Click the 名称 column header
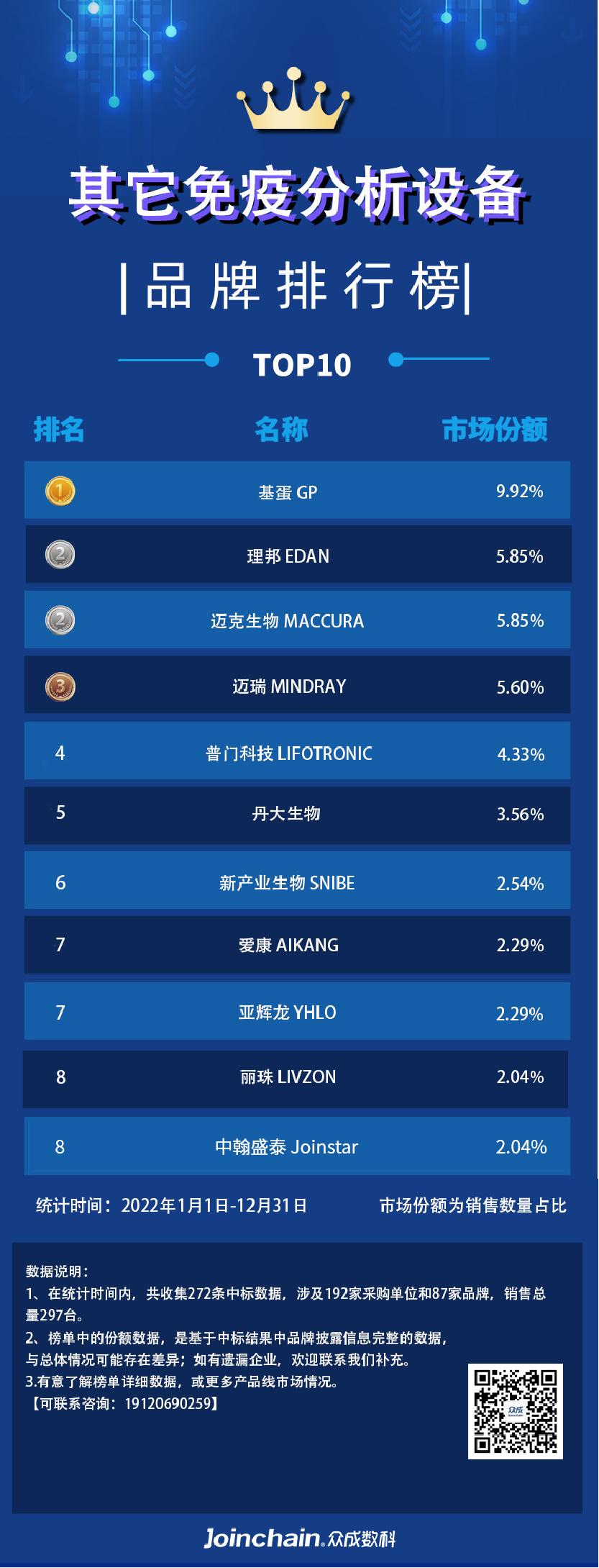 tap(281, 430)
